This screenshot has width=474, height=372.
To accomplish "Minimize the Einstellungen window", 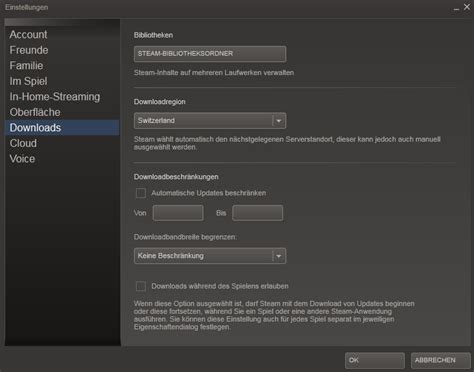I will pos(456,8).
